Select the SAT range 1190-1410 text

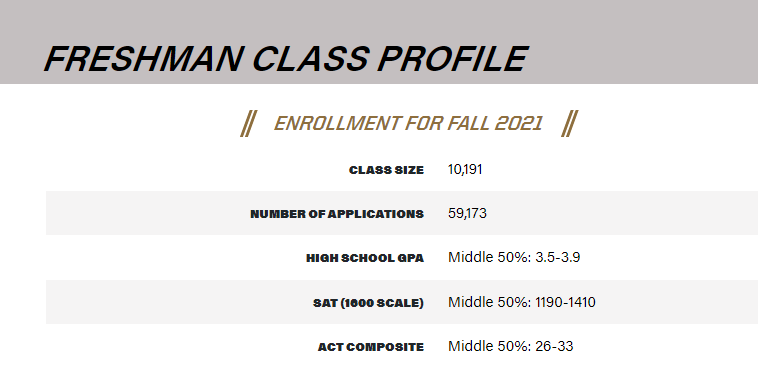coord(566,302)
